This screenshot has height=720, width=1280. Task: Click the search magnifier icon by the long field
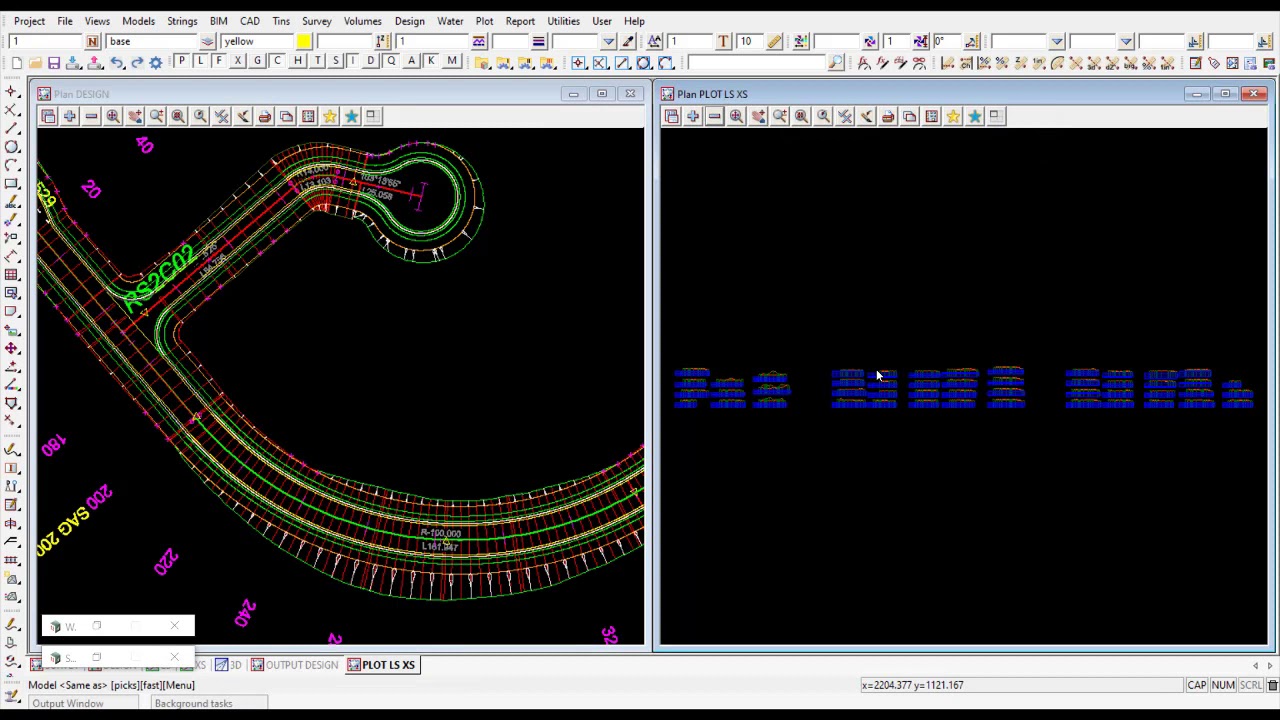[x=836, y=63]
